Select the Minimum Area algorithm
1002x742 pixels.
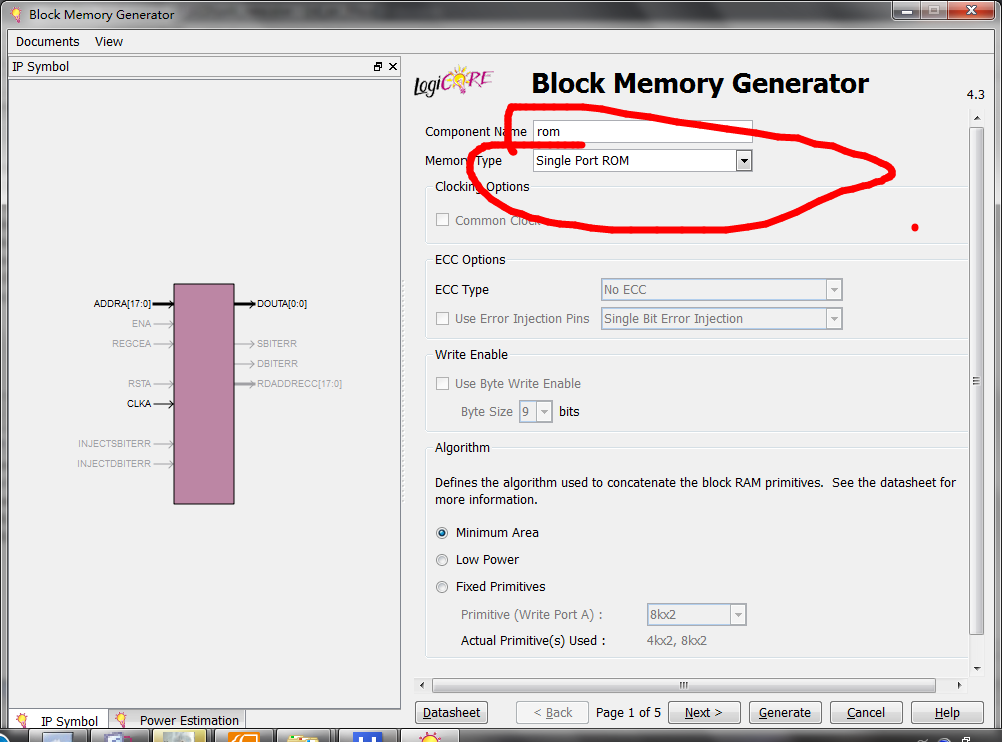click(x=442, y=533)
